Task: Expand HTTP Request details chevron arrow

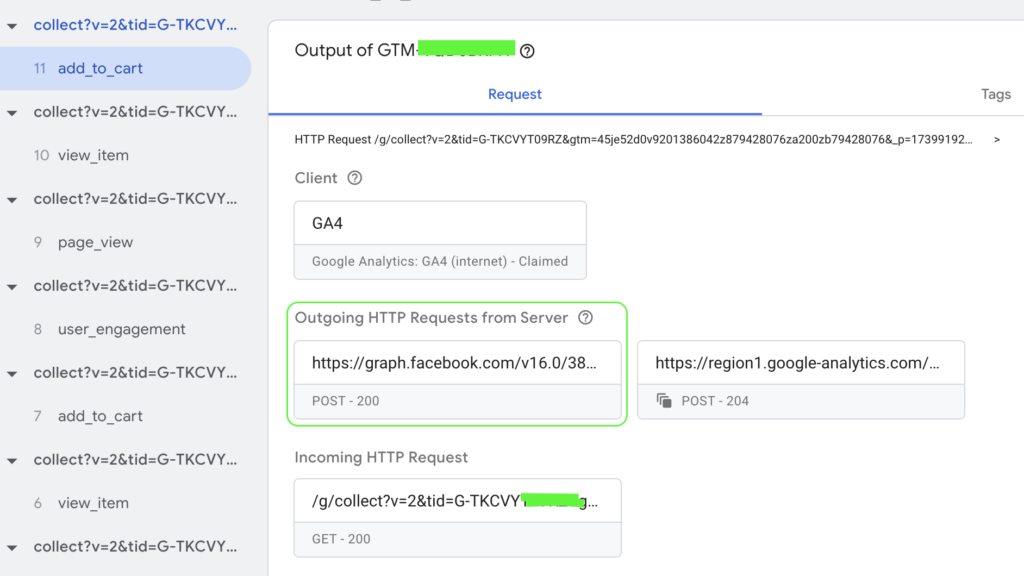Action: coord(996,140)
